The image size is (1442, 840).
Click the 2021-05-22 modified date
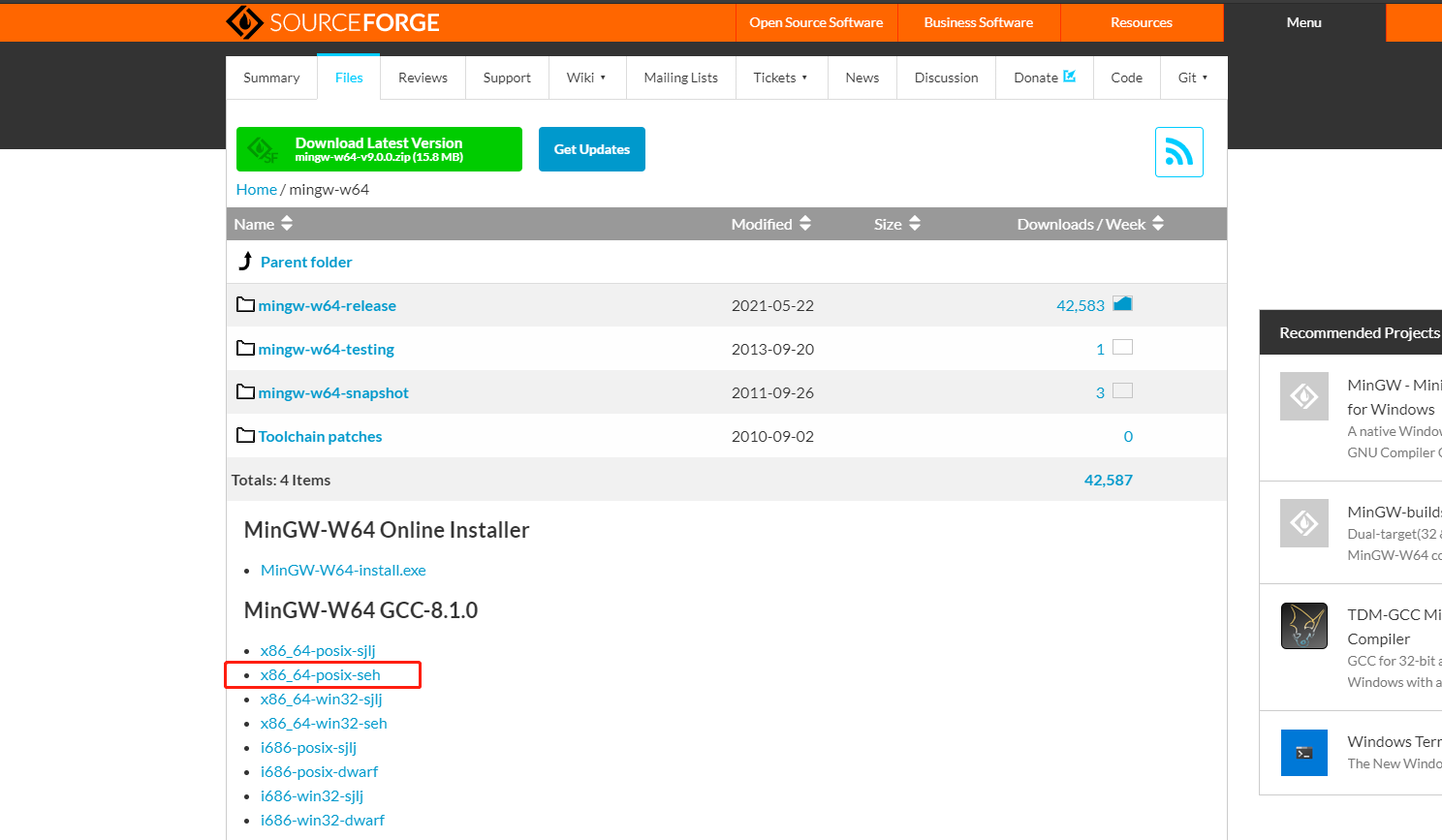point(772,305)
